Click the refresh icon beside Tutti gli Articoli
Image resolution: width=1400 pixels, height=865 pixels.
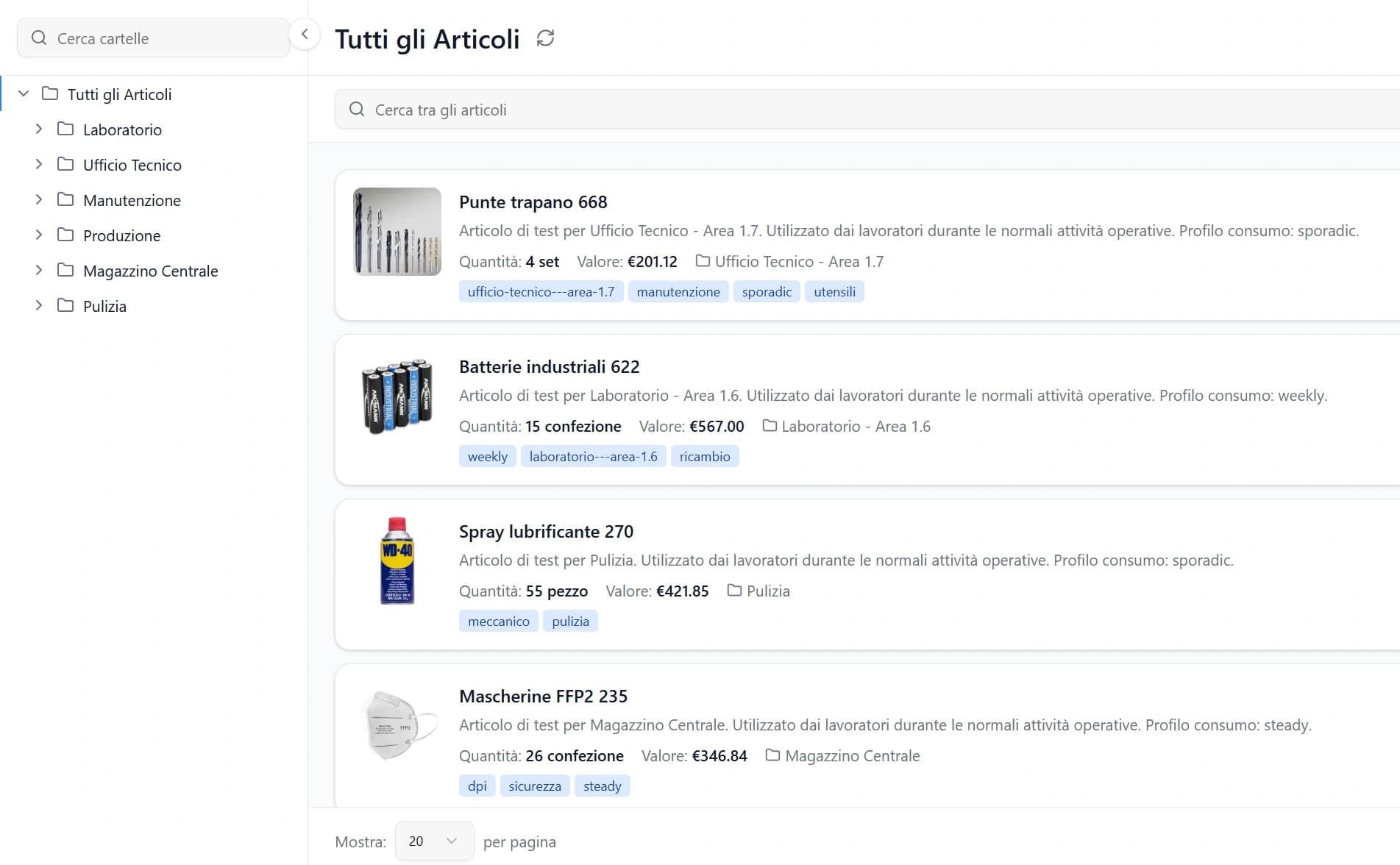[x=545, y=38]
